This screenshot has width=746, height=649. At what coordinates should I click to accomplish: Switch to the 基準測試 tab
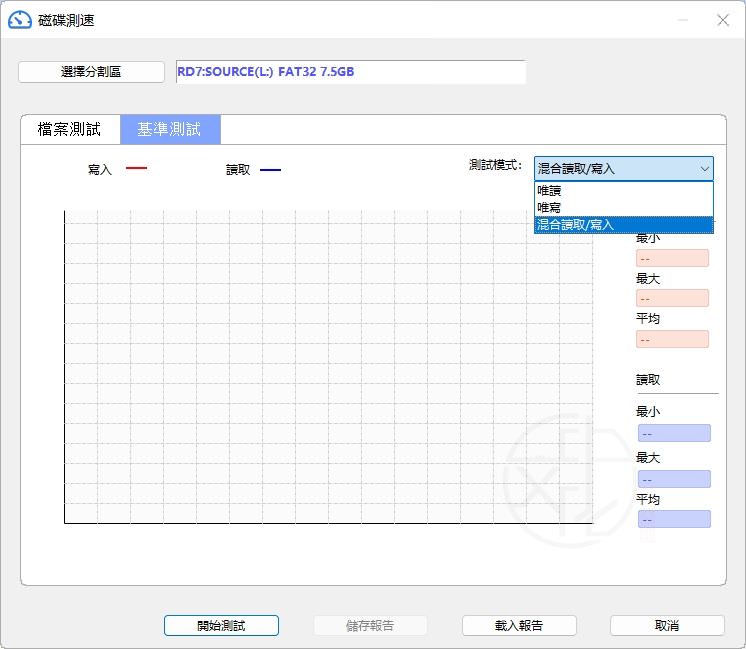coord(170,129)
